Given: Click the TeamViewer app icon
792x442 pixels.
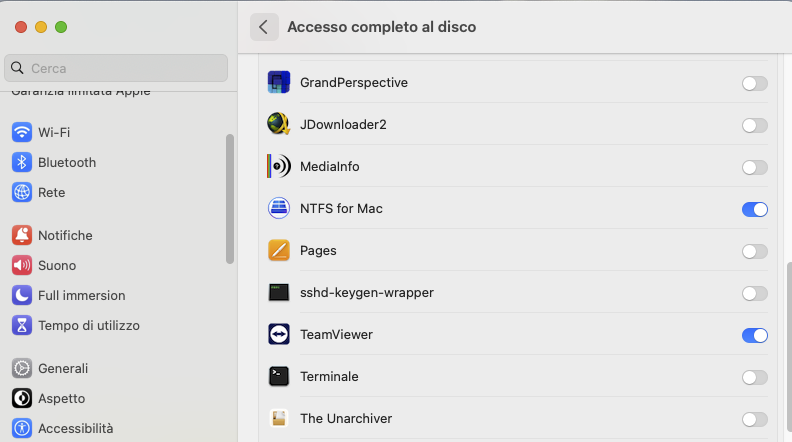Looking at the screenshot, I should pos(279,334).
